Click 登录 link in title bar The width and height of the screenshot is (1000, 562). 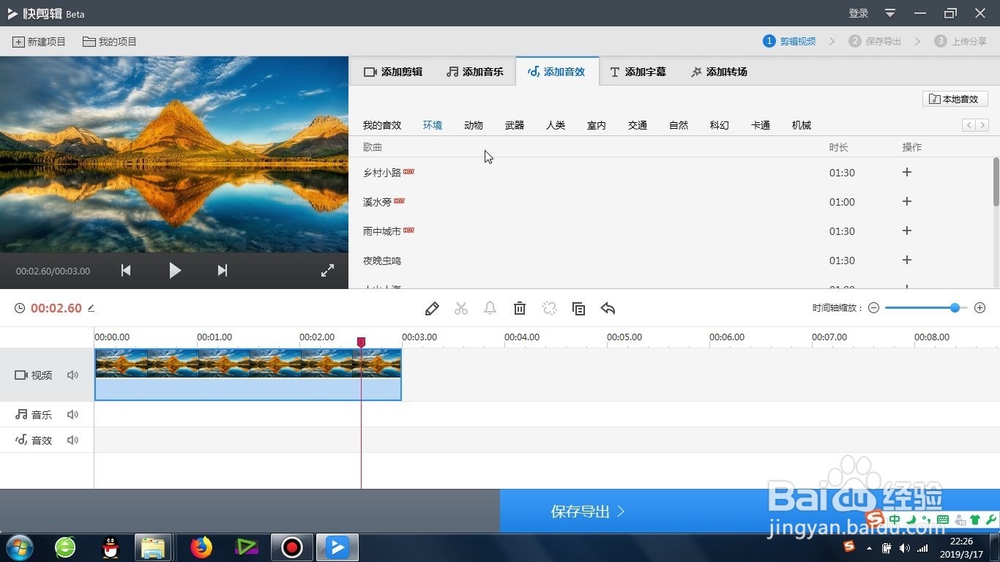pyautogui.click(x=858, y=13)
